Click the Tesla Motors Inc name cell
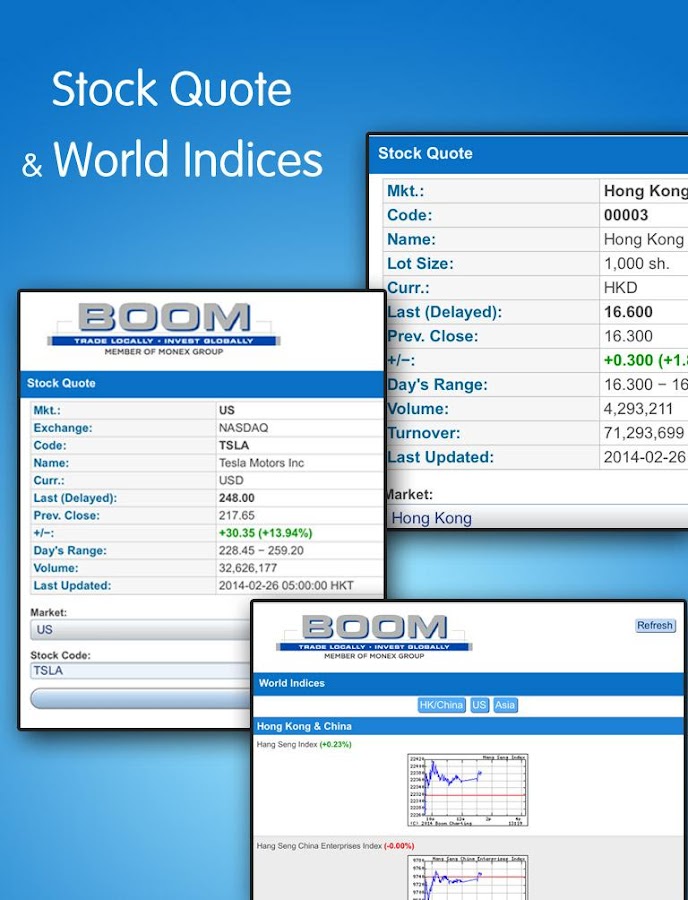 261,463
